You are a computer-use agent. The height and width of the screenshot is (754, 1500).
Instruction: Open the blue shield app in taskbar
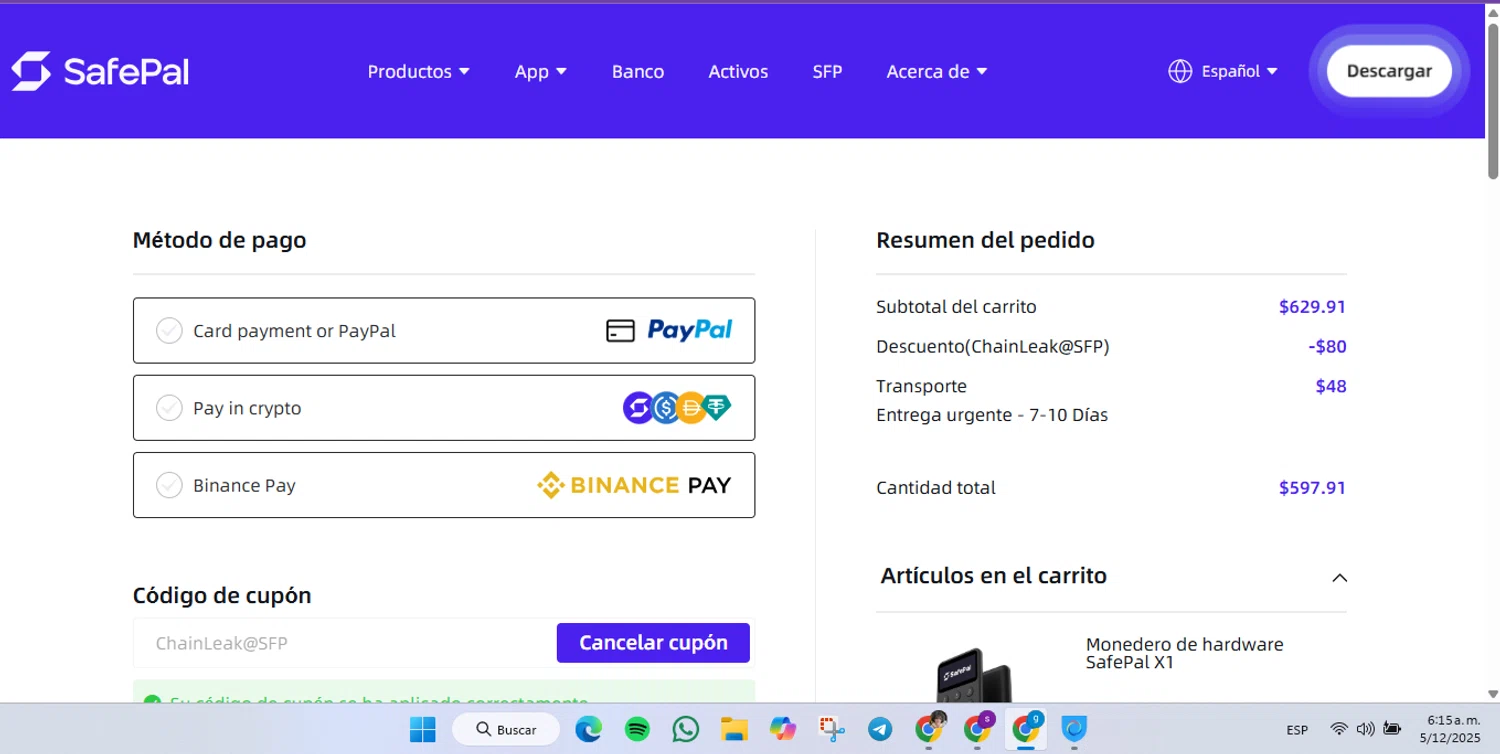tap(1074, 729)
